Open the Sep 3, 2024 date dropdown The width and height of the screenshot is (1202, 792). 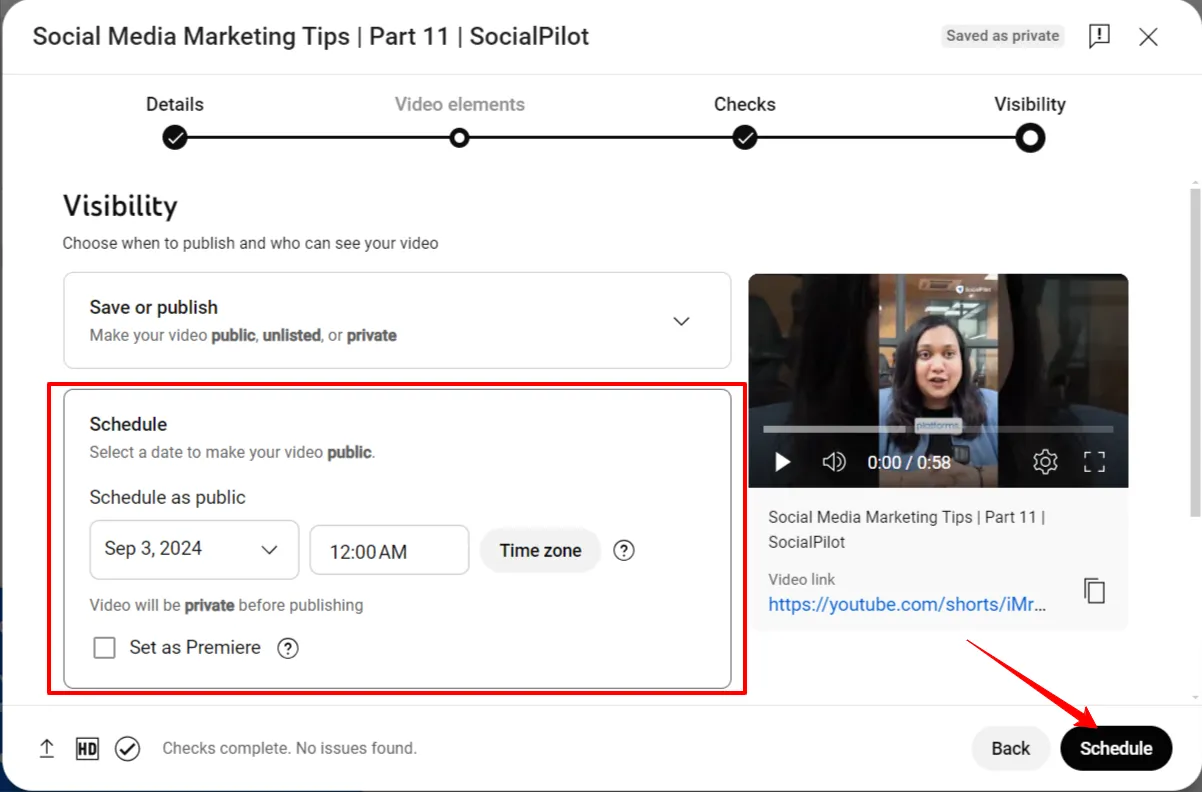[x=194, y=549]
